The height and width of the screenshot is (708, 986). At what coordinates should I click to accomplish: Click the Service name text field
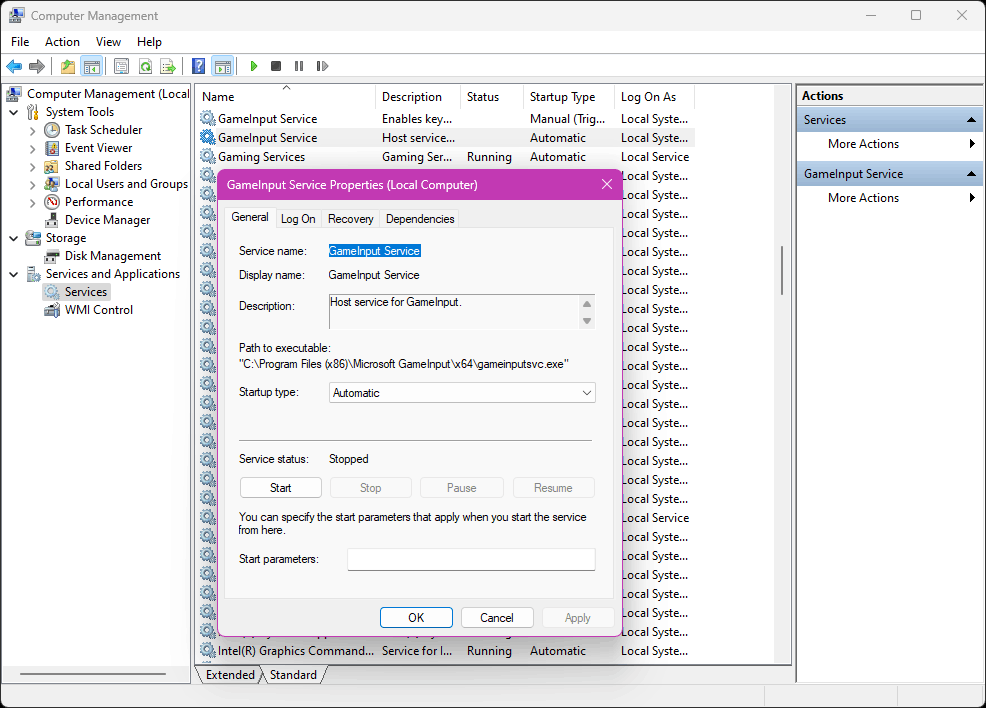(375, 251)
